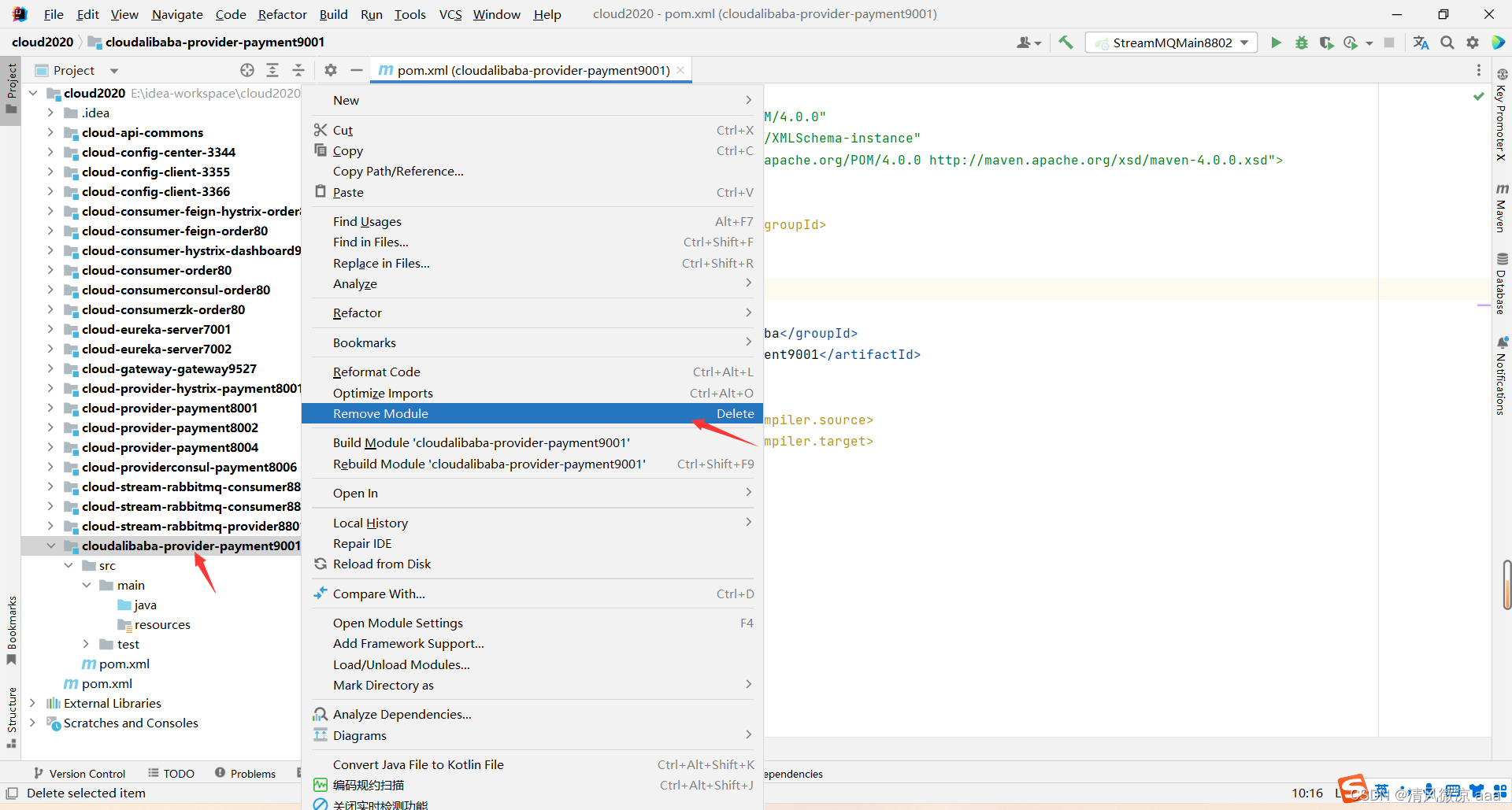
Task: Open editor tab options three-dots menu
Action: point(1479,70)
